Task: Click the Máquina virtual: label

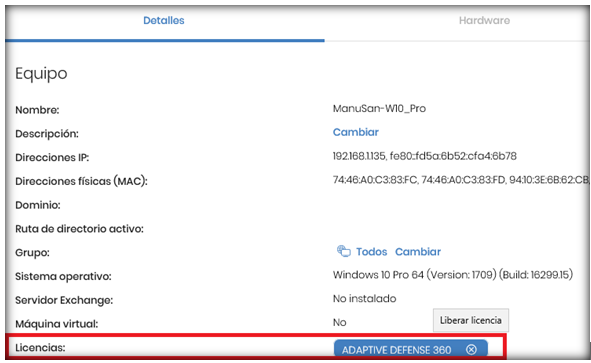Action: [x=57, y=324]
